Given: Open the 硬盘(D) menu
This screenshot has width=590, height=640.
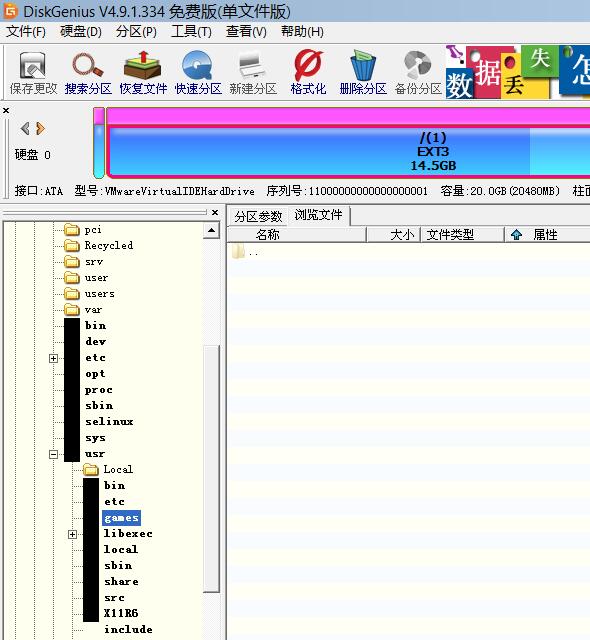Looking at the screenshot, I should click(81, 31).
